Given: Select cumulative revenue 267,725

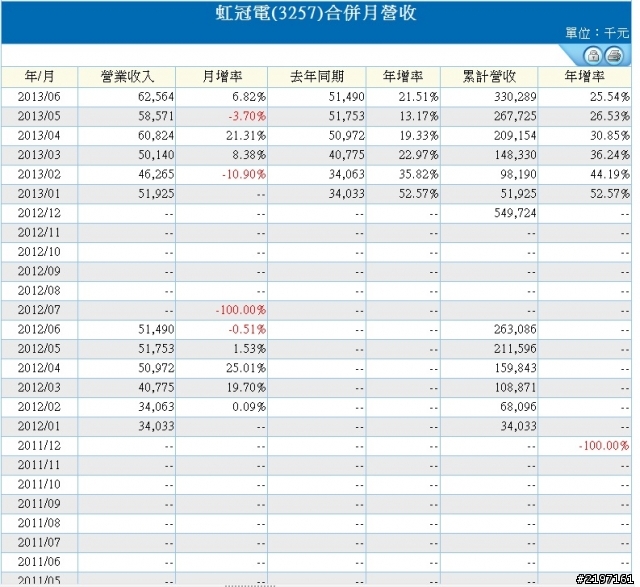Looking at the screenshot, I should (x=515, y=116).
